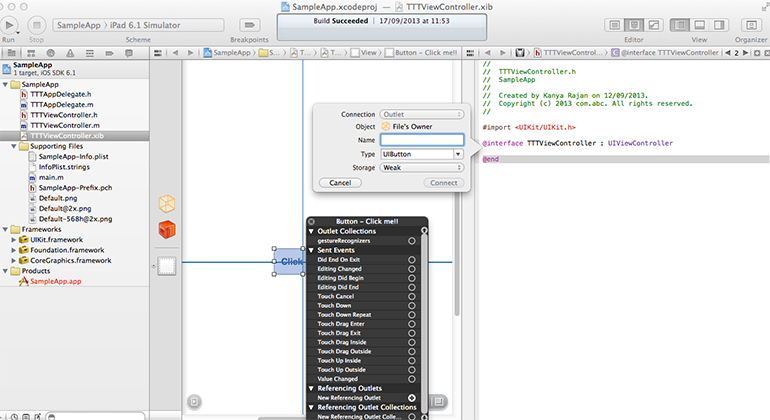
Task: Open TTTViewController.h in navigator
Action: pos(64,115)
